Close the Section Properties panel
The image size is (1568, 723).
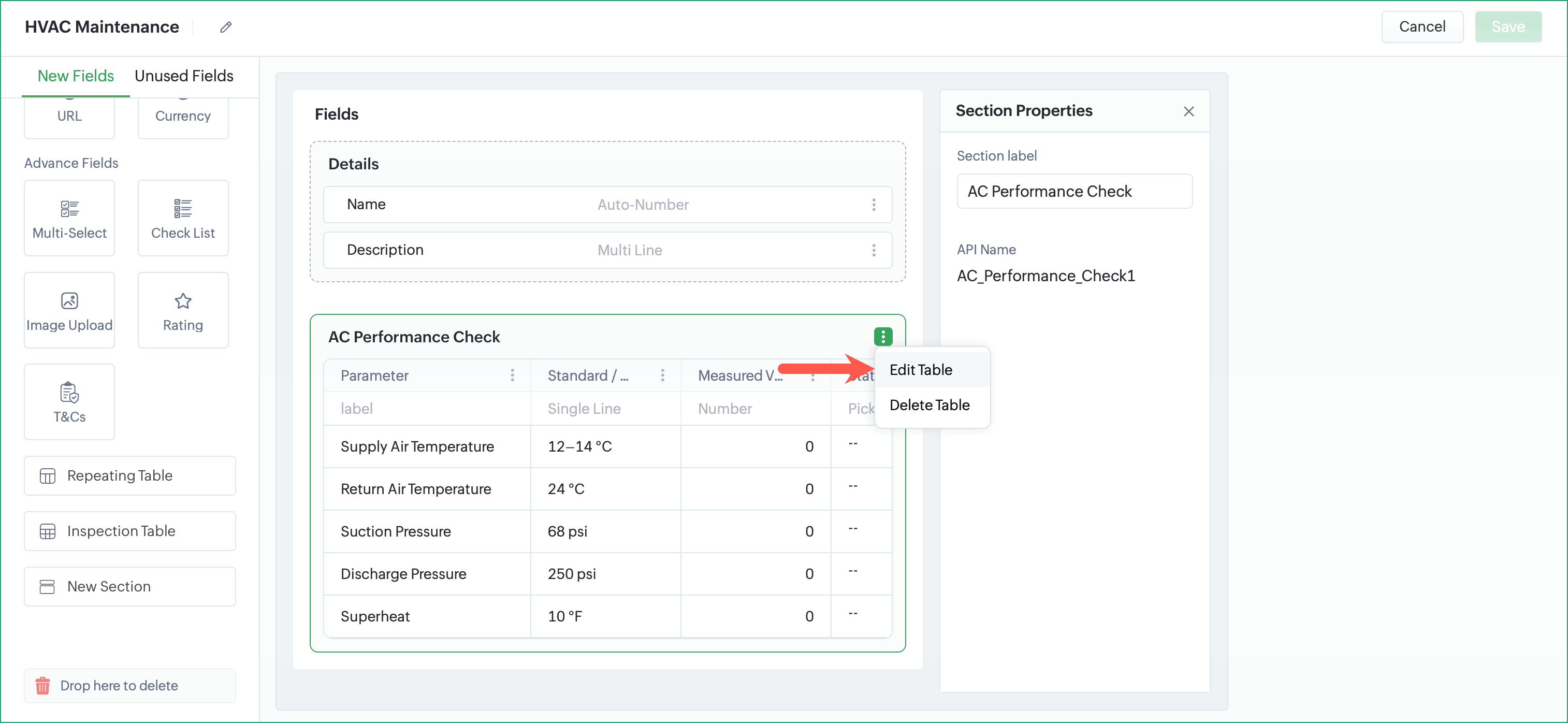1188,111
